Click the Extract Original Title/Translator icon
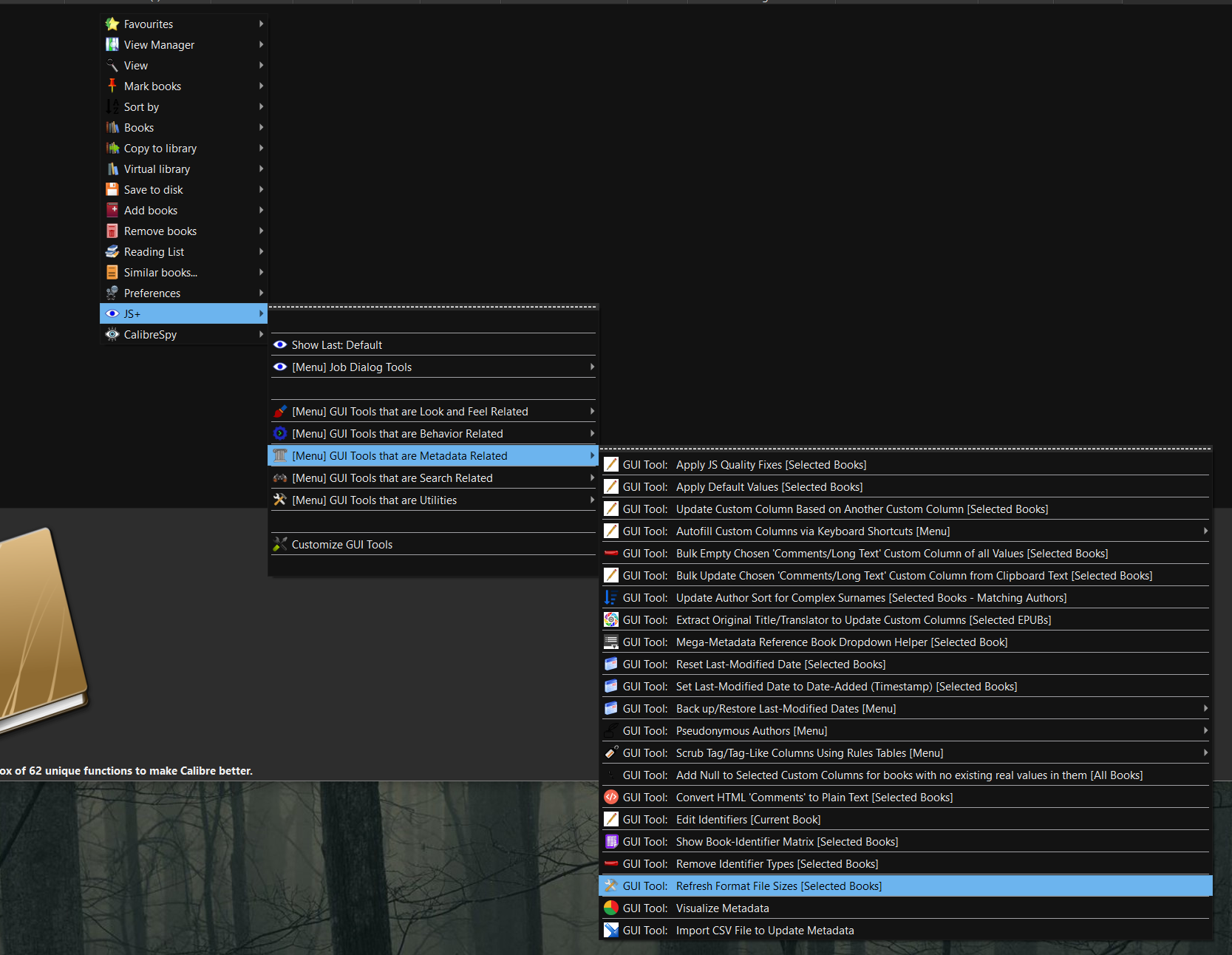The image size is (1232, 955). [x=611, y=620]
